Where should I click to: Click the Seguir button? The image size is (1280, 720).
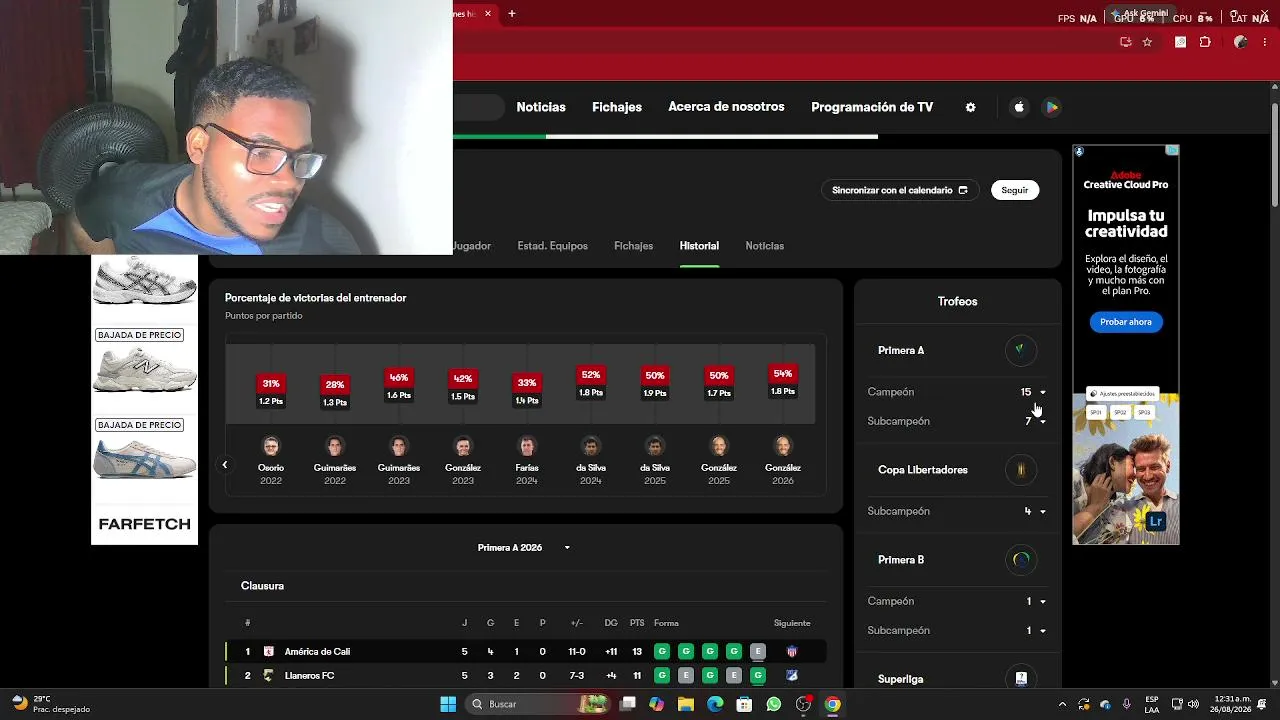tap(1015, 190)
